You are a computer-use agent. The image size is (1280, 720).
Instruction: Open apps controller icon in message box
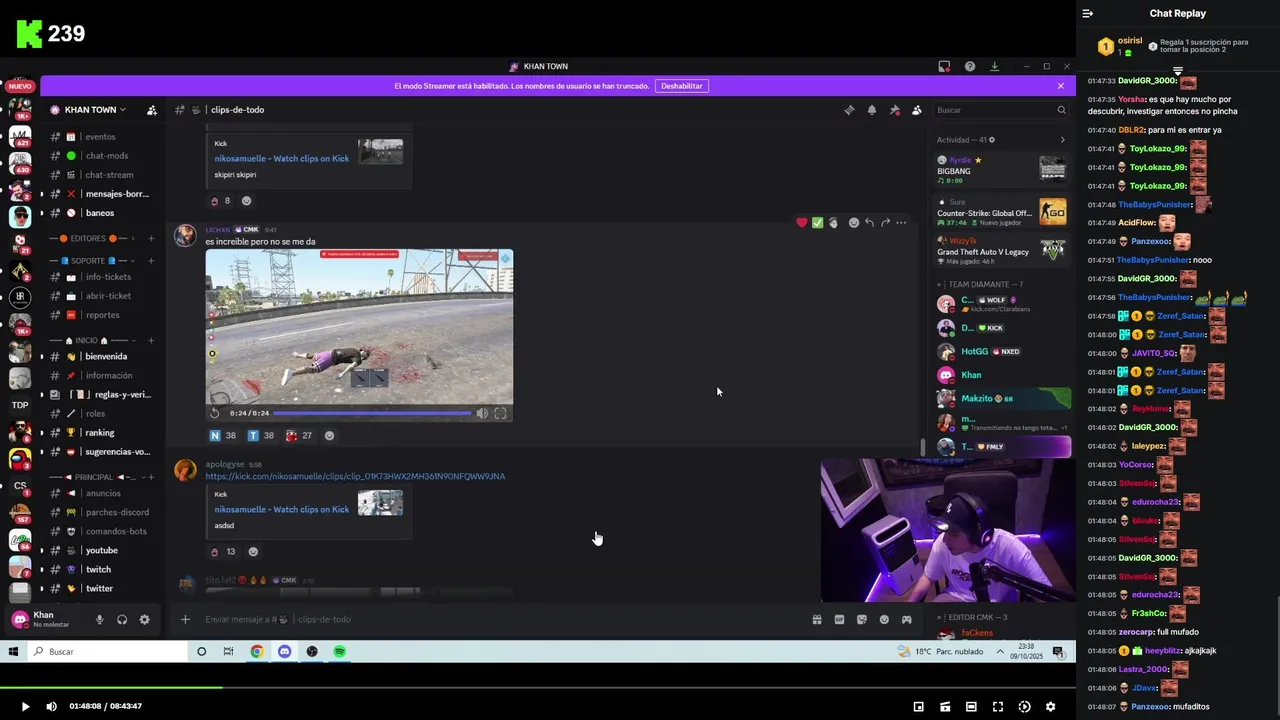pyautogui.click(x=907, y=620)
